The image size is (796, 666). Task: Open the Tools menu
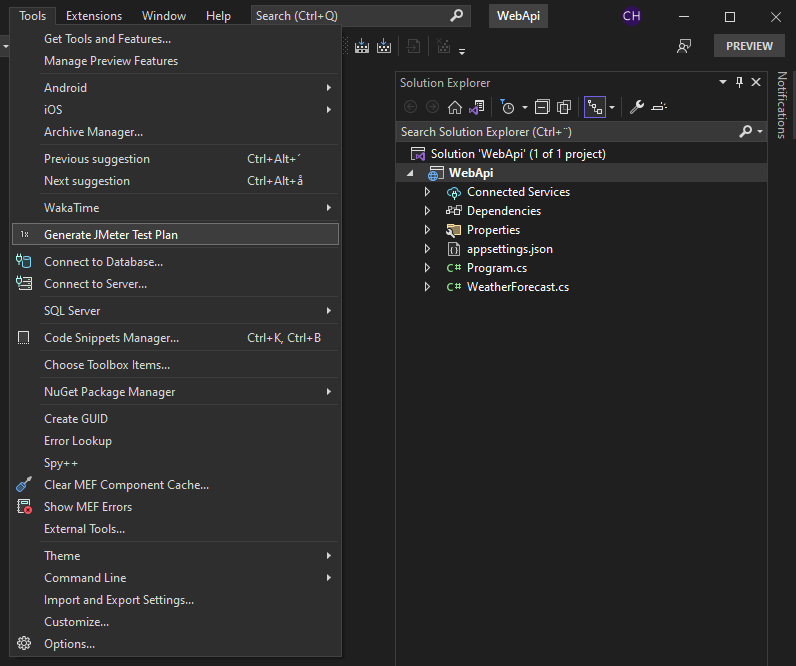click(x=32, y=16)
